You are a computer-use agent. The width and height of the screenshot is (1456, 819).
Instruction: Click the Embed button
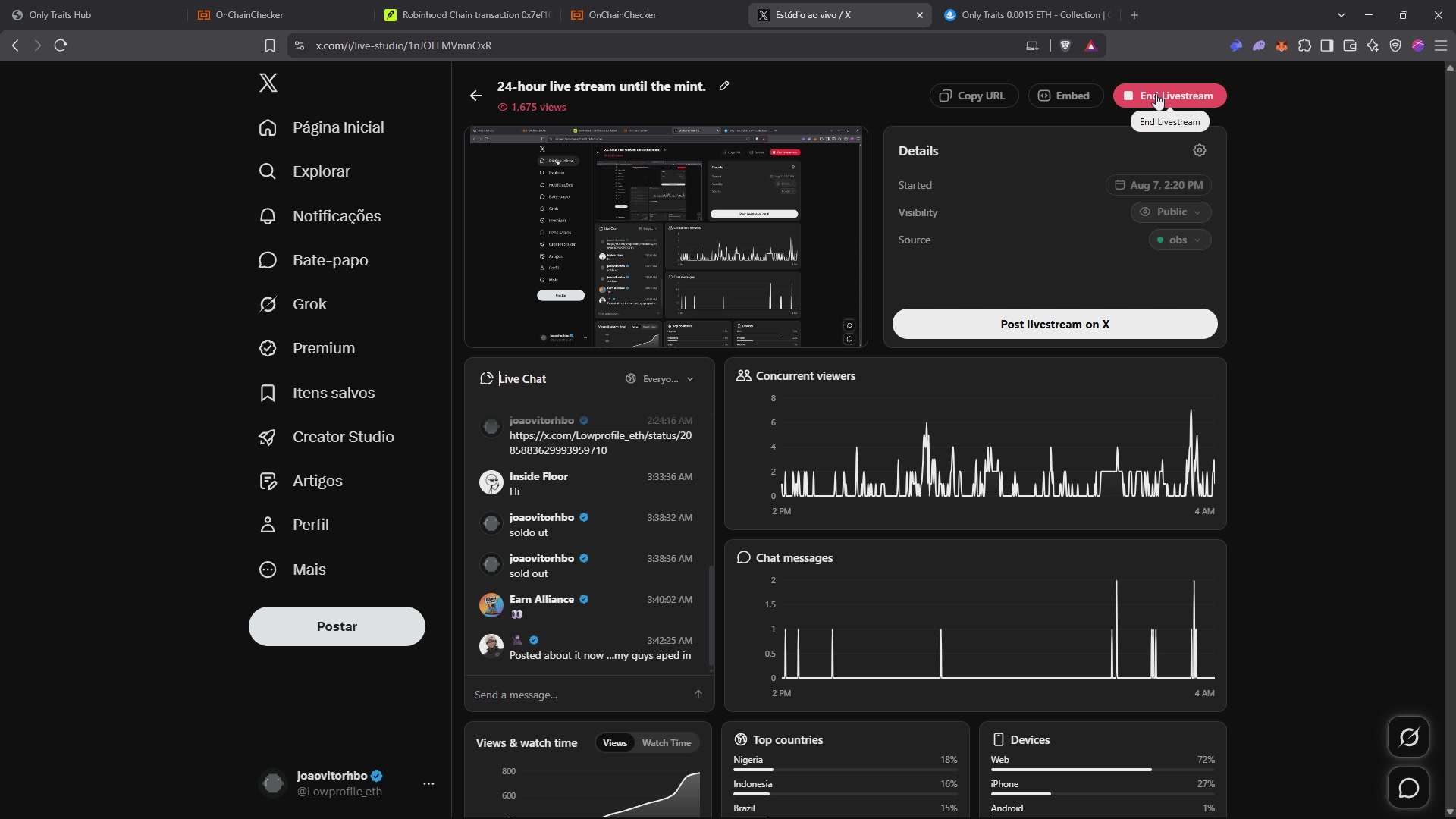[1065, 96]
